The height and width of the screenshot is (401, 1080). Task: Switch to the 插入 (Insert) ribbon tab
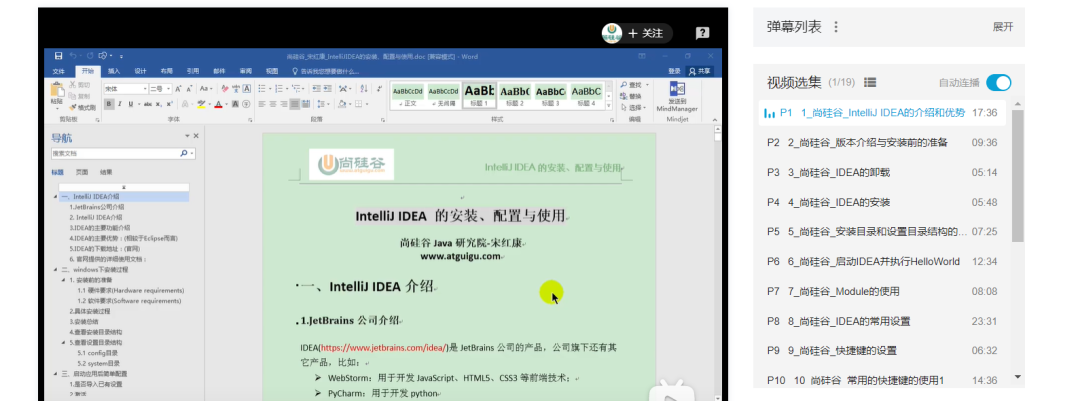click(x=114, y=71)
